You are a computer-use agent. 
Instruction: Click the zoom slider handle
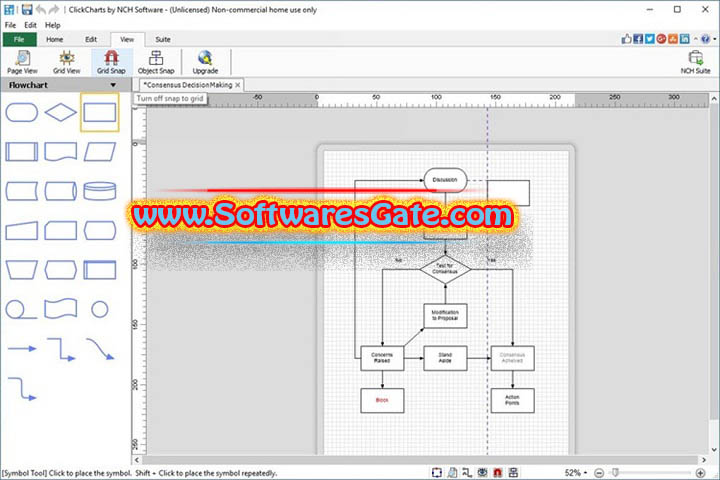pyautogui.click(x=615, y=472)
